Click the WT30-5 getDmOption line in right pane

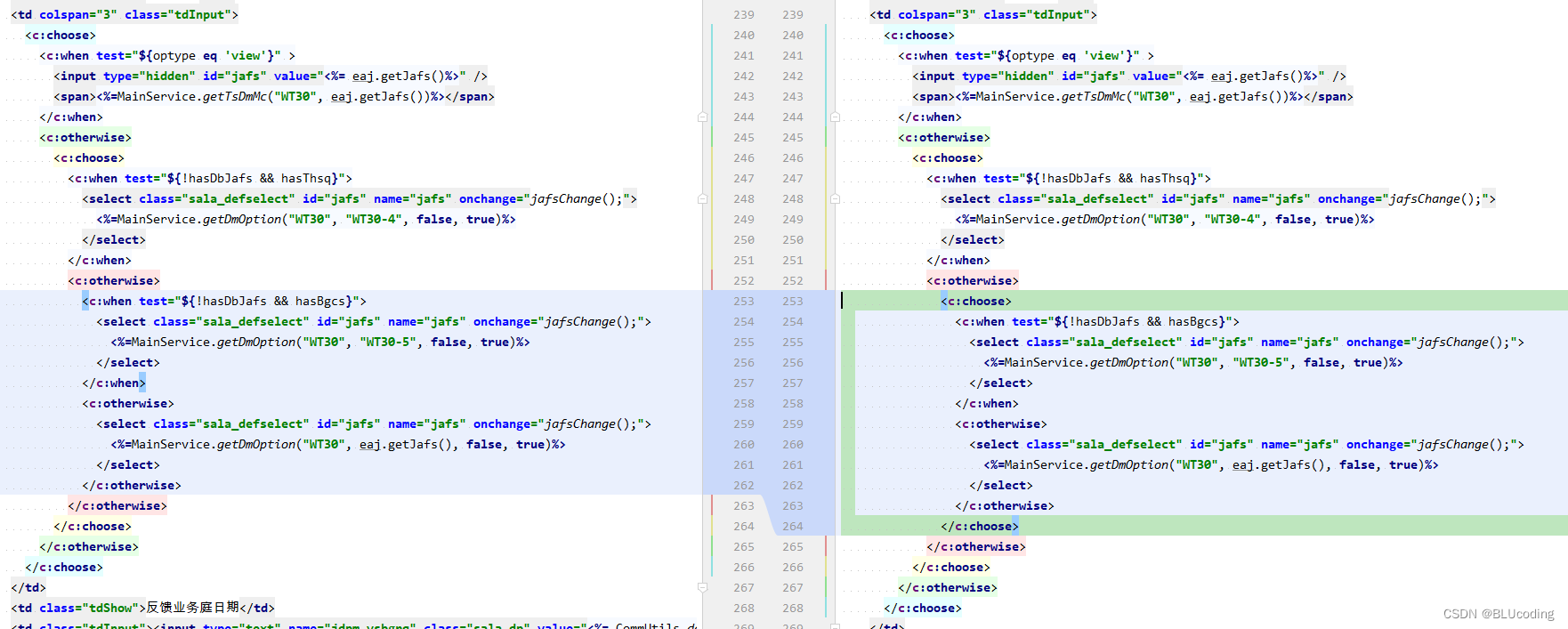1193,362
